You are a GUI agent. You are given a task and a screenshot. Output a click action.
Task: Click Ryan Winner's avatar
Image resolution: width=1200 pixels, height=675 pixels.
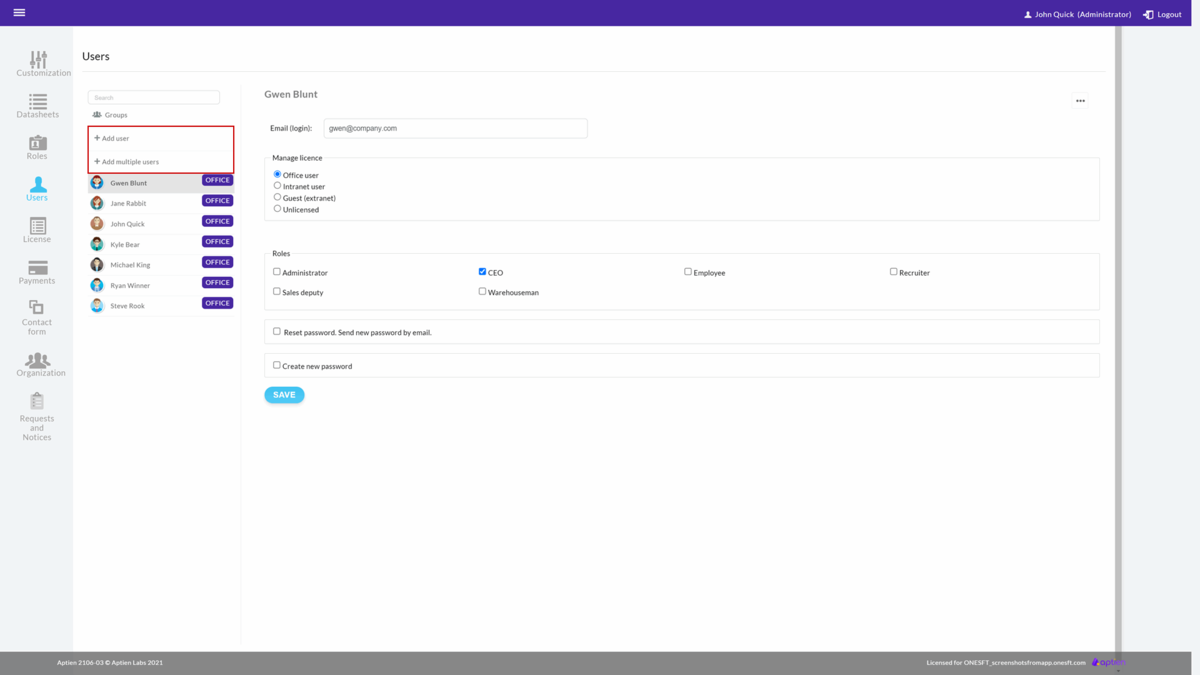(97, 285)
